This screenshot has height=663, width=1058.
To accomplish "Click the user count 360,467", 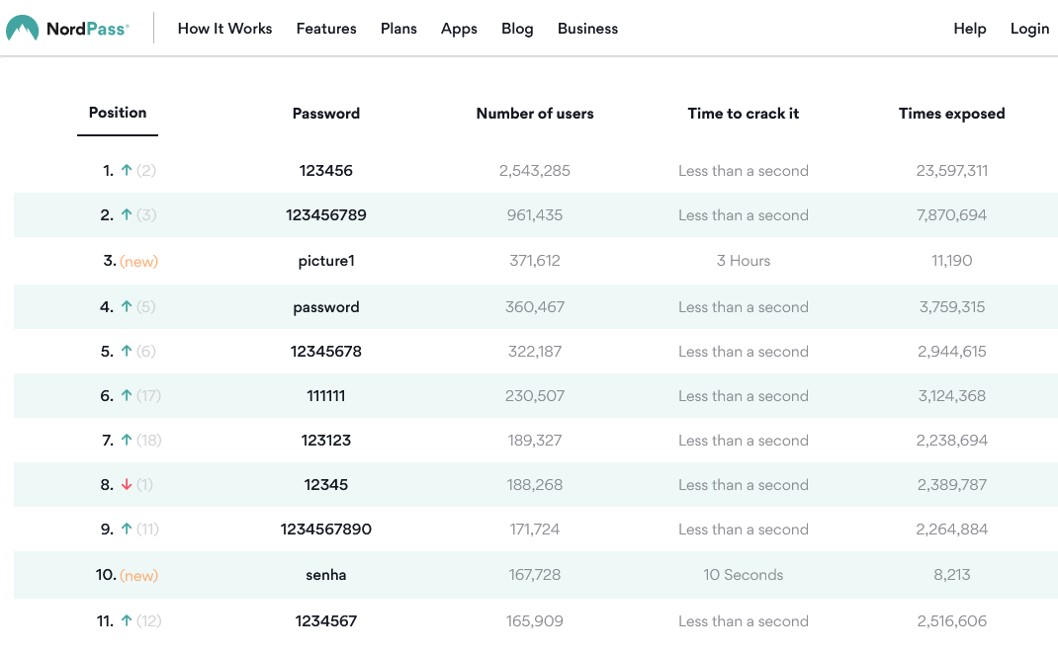I will 534,308.
